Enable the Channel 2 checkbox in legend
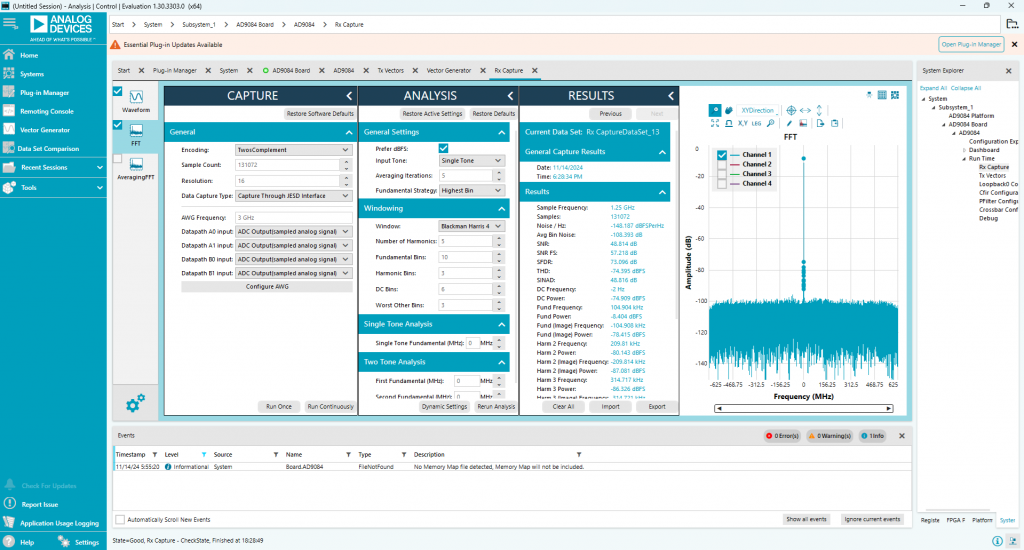Viewport: 1024px width, 550px height. pyautogui.click(x=722, y=164)
